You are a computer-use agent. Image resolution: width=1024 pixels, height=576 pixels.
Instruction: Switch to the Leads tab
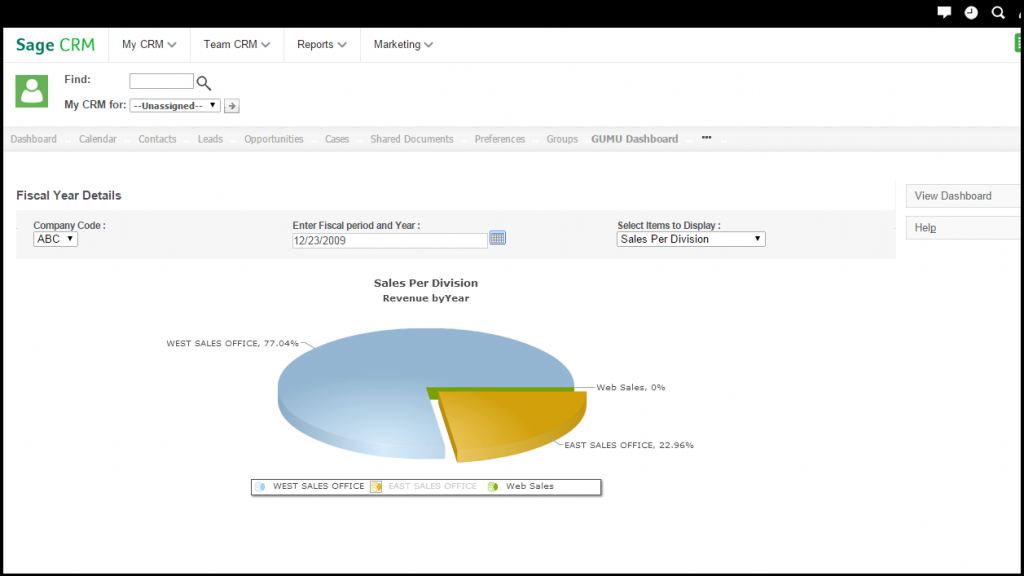pyautogui.click(x=210, y=139)
